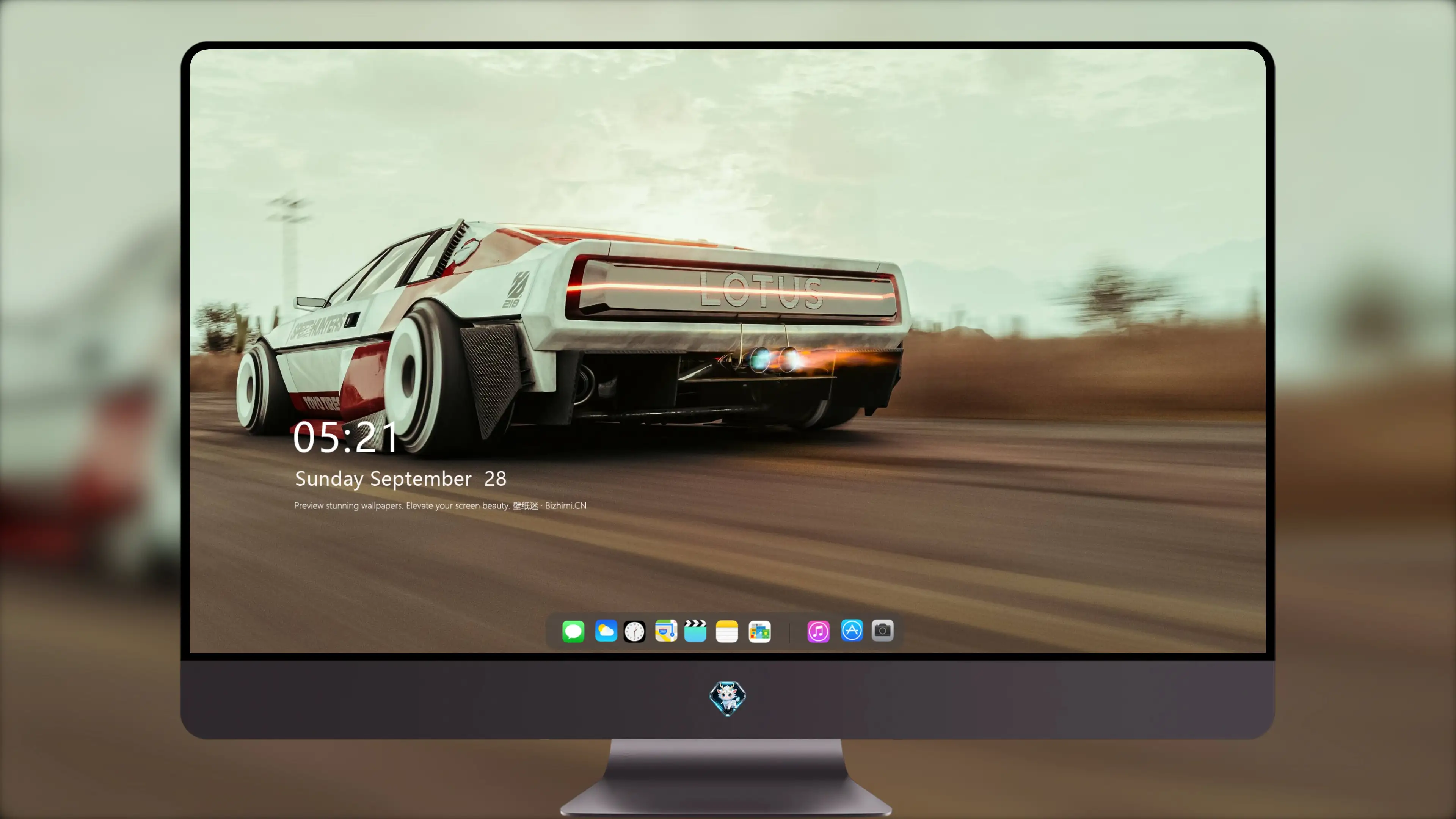Screen dimensions: 1456x819
Task: Click the date text 'Sunday September 28'
Action: pos(401,479)
